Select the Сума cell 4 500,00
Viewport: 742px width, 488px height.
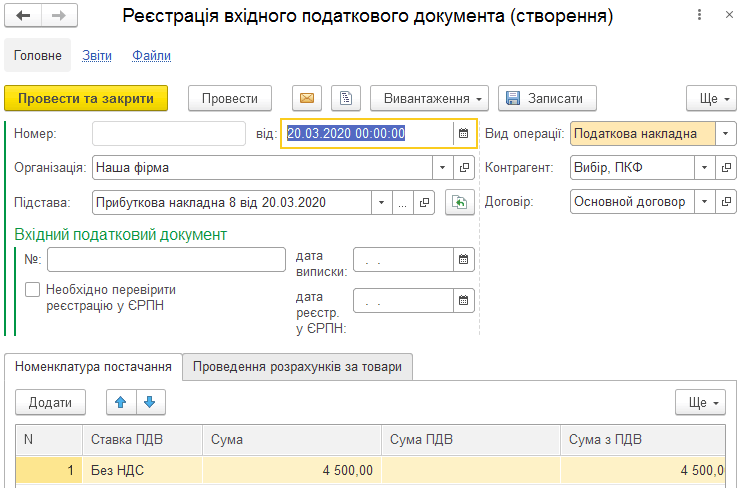tap(292, 470)
